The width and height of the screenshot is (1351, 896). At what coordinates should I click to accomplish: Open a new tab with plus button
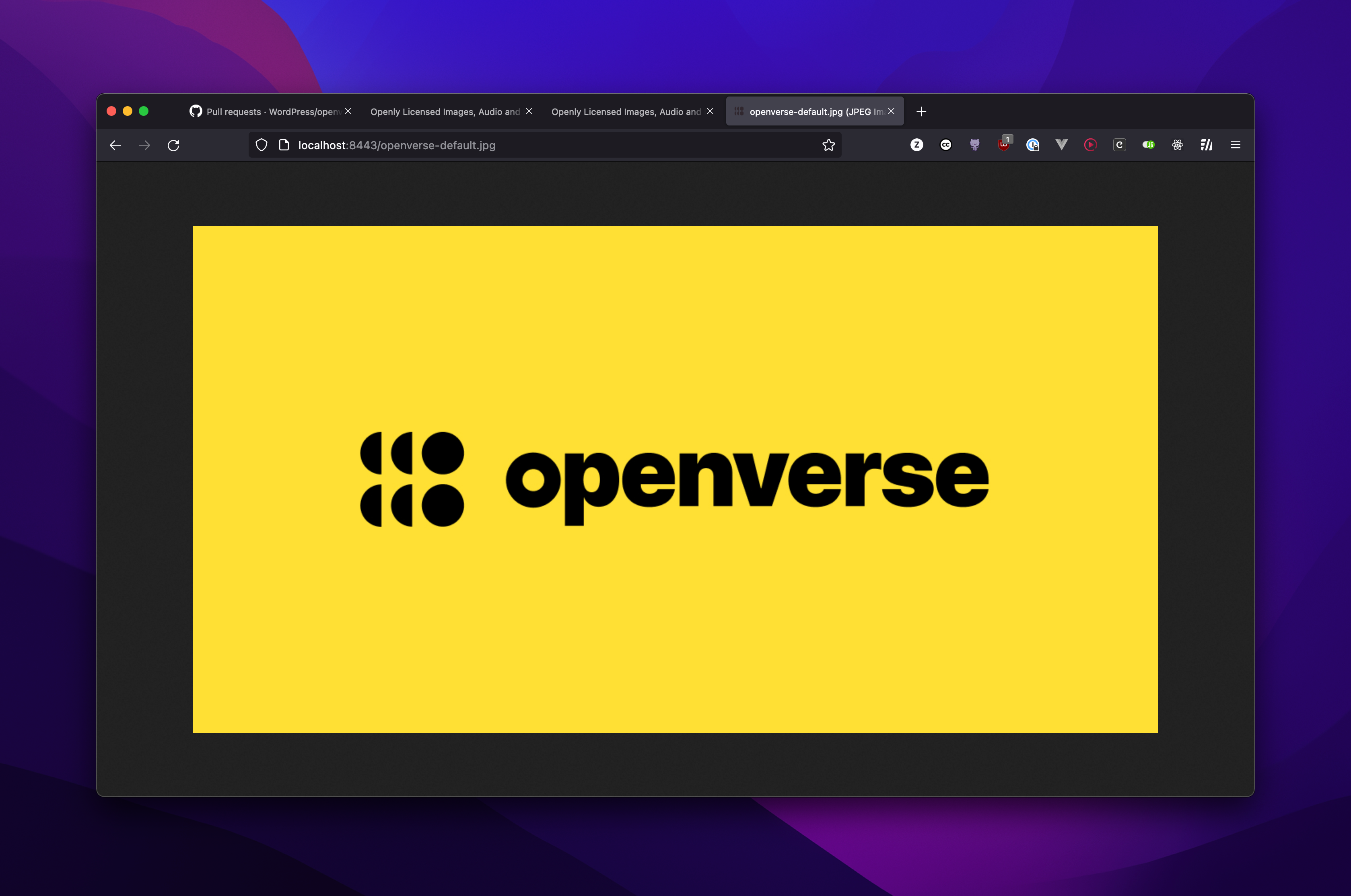tap(921, 112)
